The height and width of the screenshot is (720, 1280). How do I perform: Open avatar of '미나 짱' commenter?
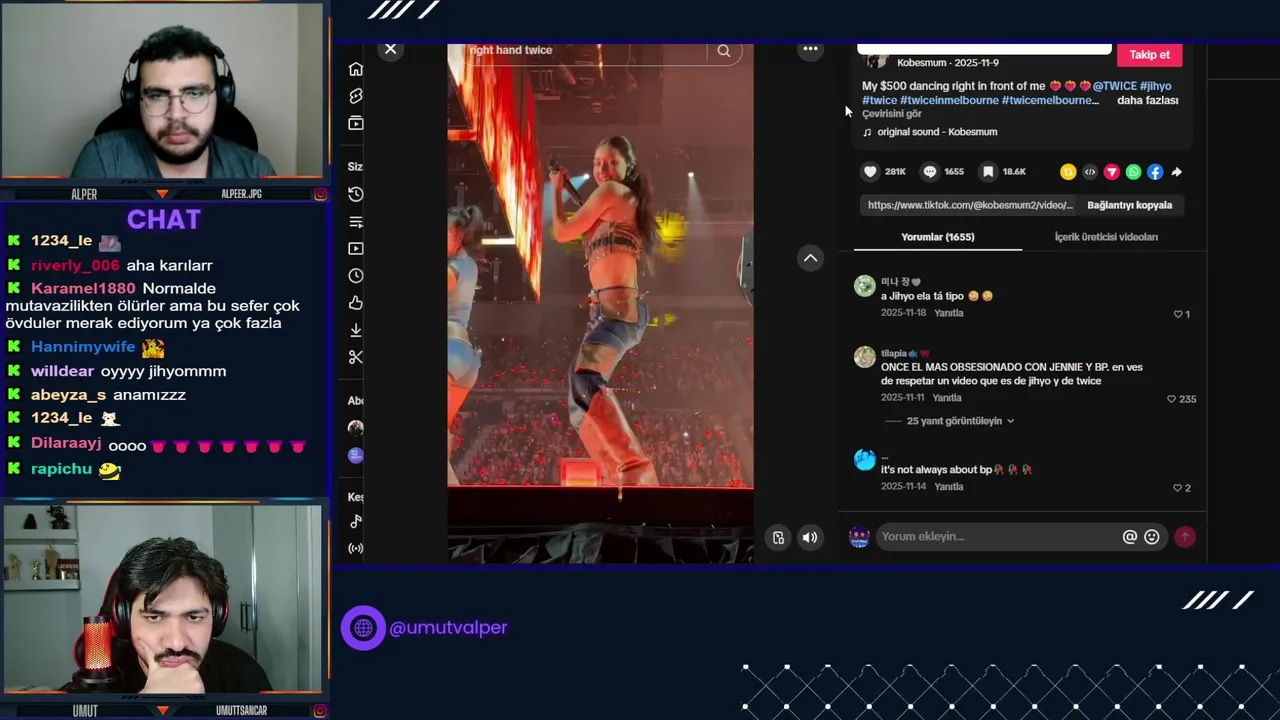click(865, 287)
